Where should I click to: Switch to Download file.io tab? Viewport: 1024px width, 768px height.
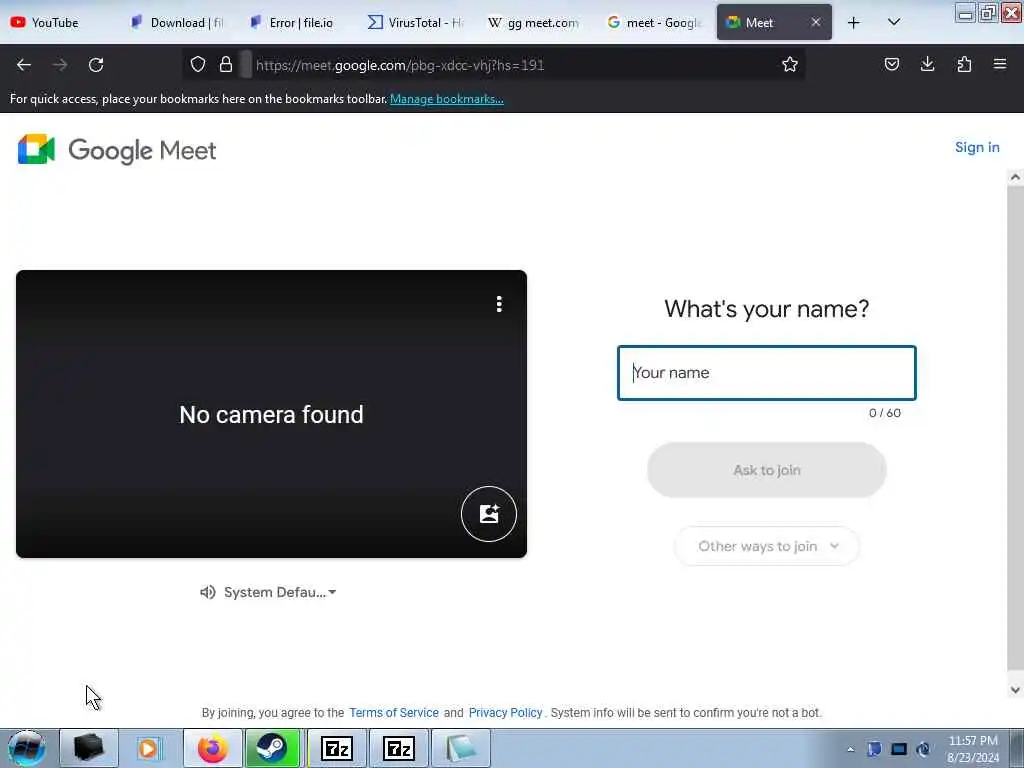[x=178, y=23]
